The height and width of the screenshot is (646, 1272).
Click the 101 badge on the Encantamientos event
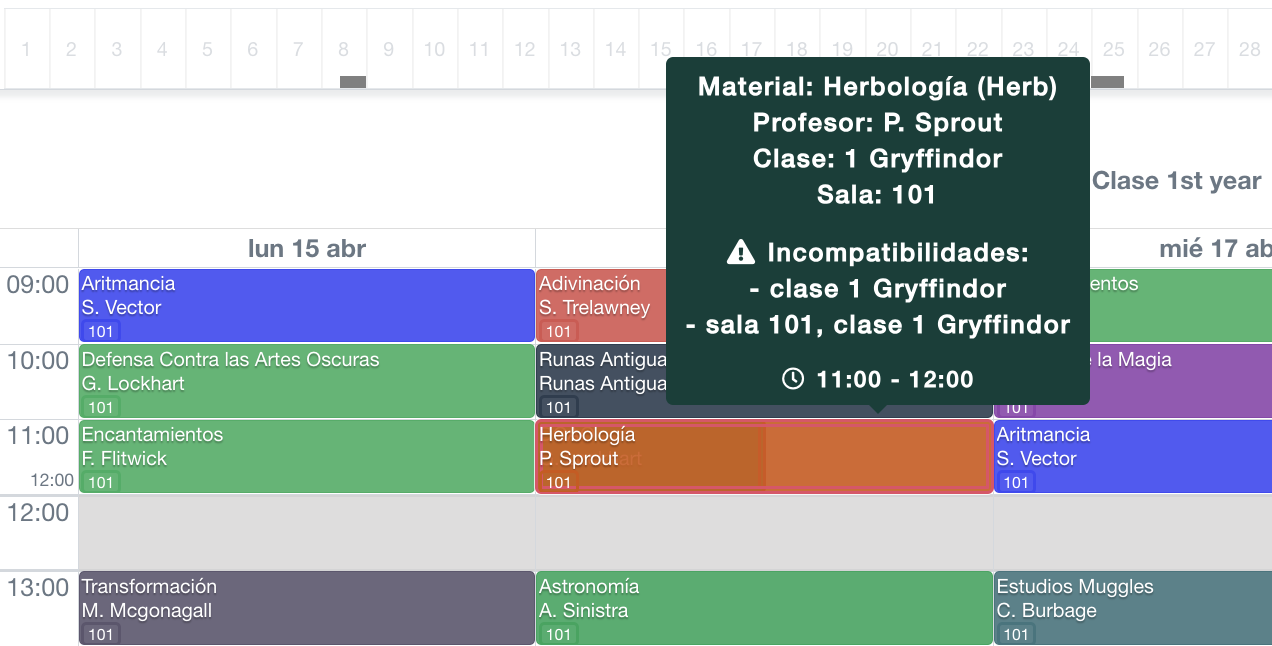100,482
